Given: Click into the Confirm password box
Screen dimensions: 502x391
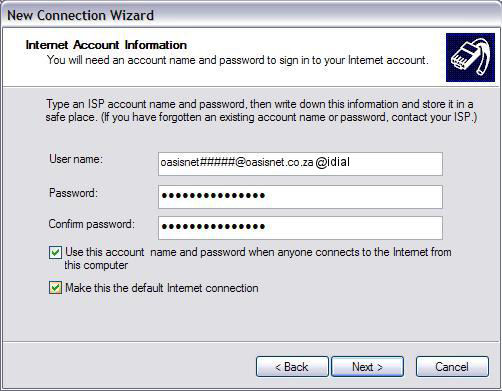Looking at the screenshot, I should pyautogui.click(x=300, y=228).
